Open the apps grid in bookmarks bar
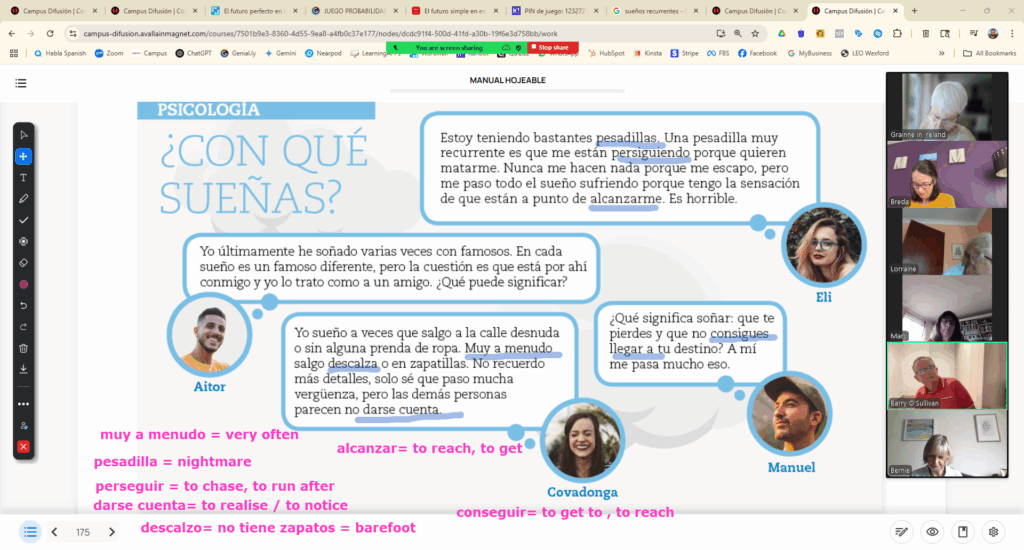The height and width of the screenshot is (550, 1024). coord(14,54)
